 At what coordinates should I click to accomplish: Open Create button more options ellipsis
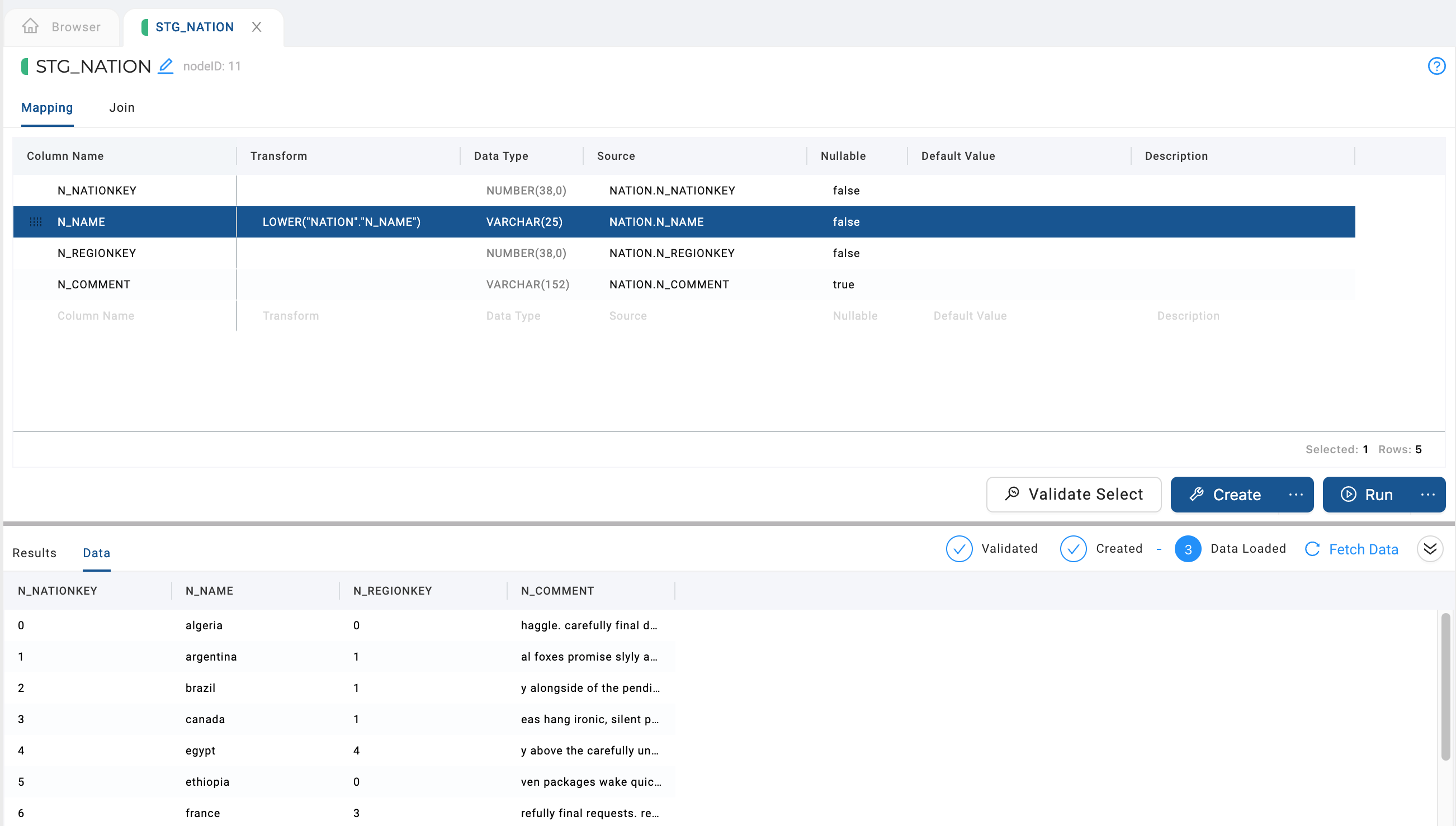[1296, 494]
